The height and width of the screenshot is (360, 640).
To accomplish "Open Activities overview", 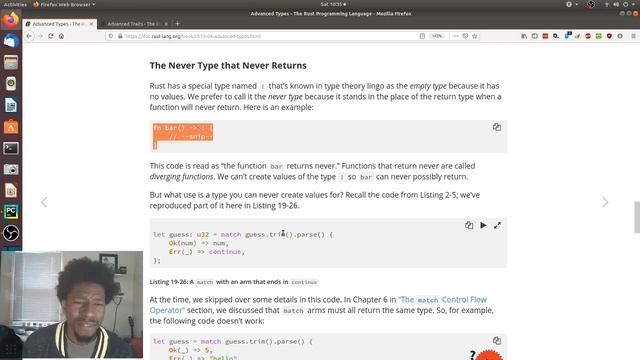I will (x=15, y=4).
